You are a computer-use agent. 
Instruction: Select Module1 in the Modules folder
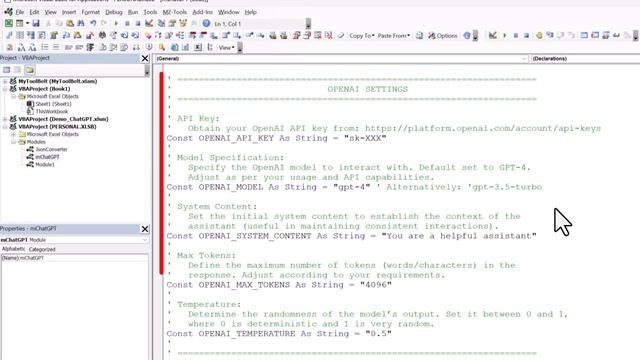click(44, 164)
